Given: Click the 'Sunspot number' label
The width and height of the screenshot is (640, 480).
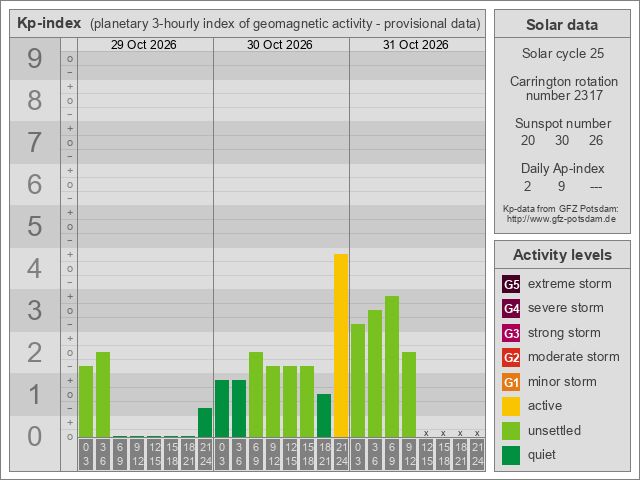Looking at the screenshot, I should coord(563,123).
